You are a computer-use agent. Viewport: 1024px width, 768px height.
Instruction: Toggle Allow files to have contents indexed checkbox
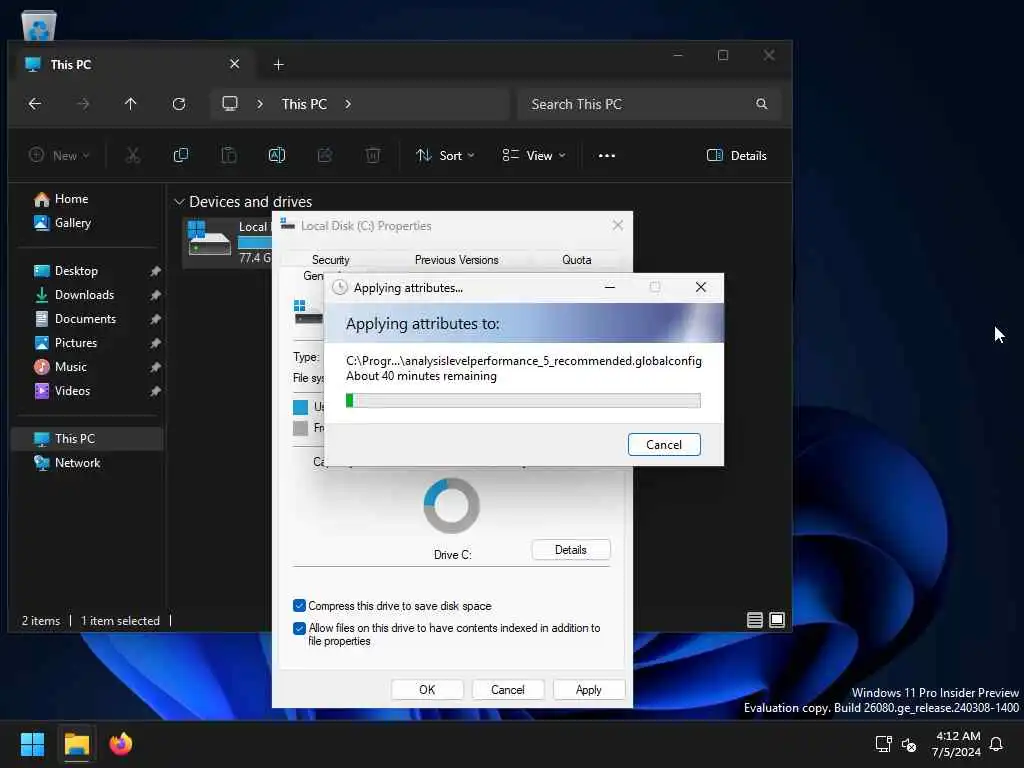299,628
